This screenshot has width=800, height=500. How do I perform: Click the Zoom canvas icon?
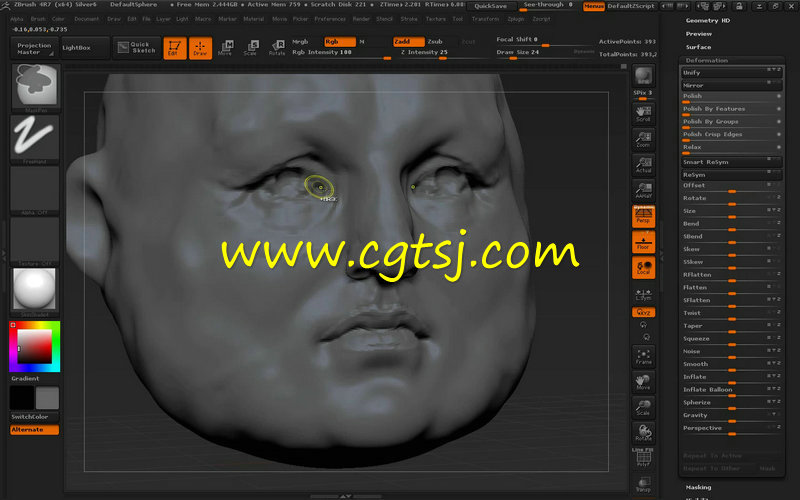click(x=643, y=139)
